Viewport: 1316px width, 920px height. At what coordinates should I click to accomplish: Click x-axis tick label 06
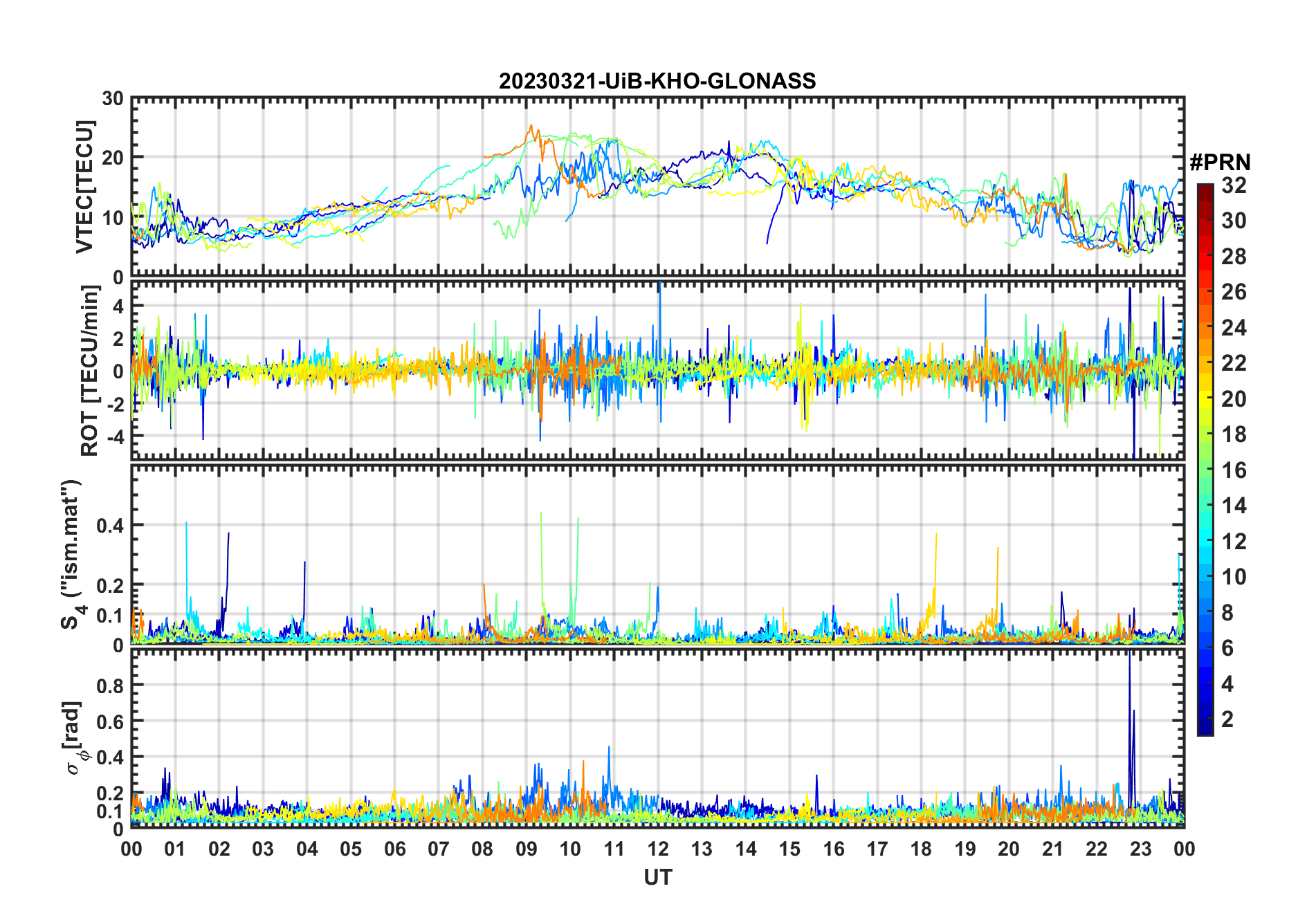394,849
